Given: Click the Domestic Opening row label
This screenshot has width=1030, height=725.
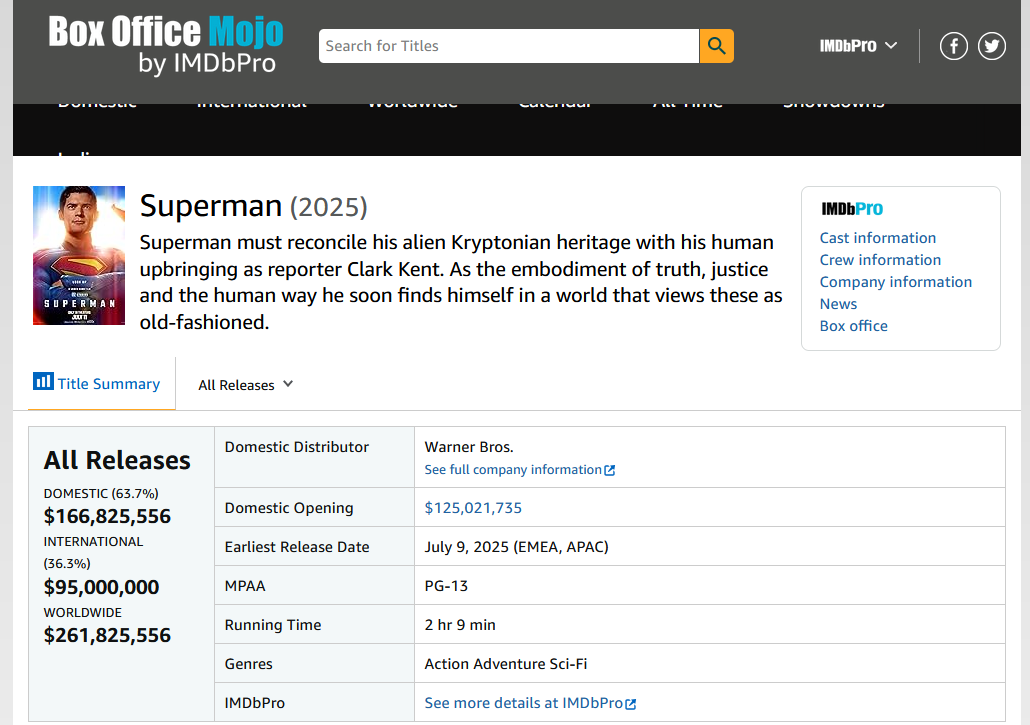Looking at the screenshot, I should (289, 508).
